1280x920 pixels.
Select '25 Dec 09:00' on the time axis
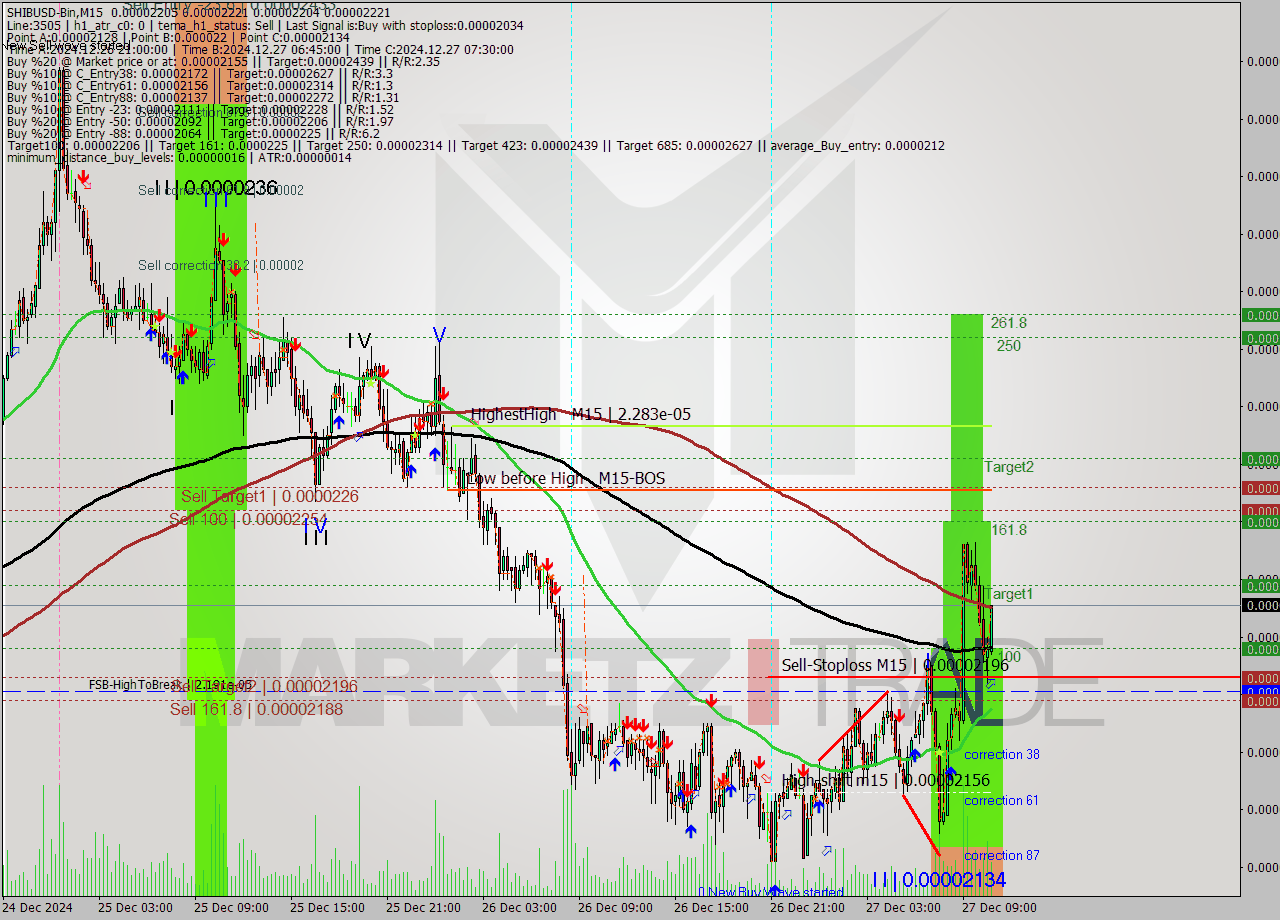(229, 908)
